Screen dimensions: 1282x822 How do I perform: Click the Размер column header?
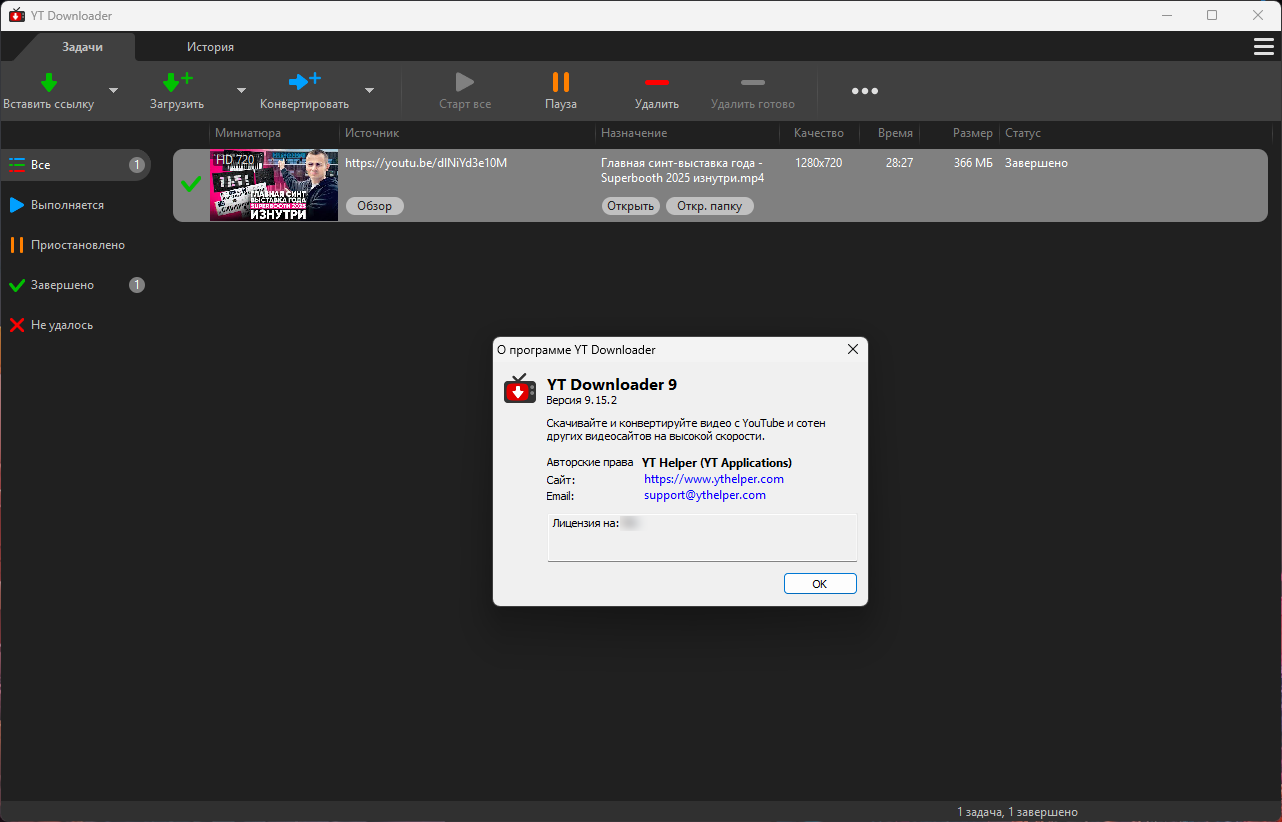click(x=972, y=133)
